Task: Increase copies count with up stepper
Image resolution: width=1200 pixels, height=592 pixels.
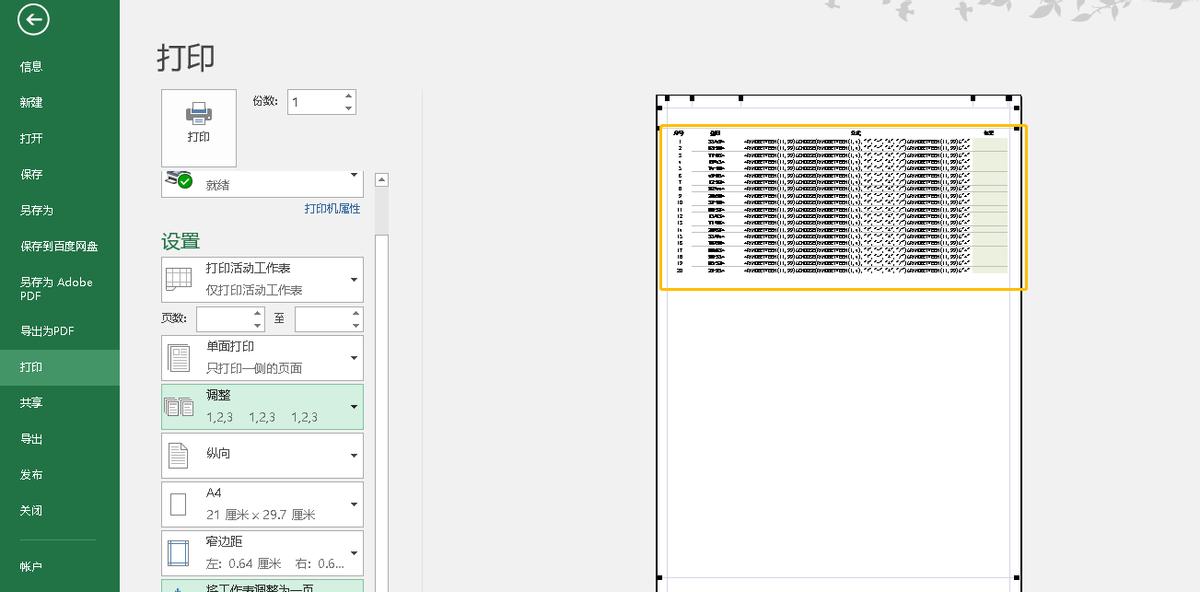Action: [348, 96]
